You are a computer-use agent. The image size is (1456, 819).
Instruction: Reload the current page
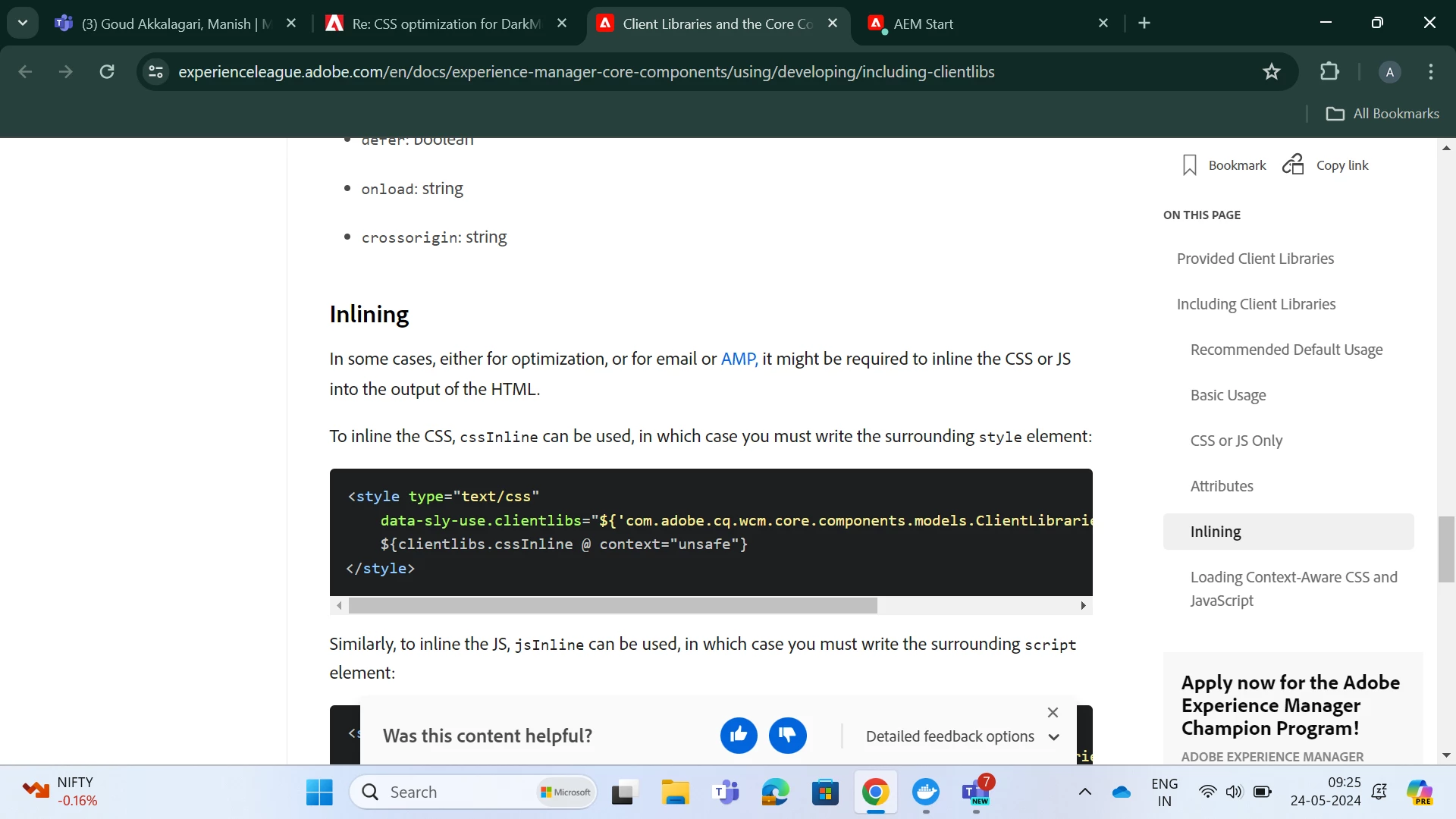pyautogui.click(x=107, y=72)
